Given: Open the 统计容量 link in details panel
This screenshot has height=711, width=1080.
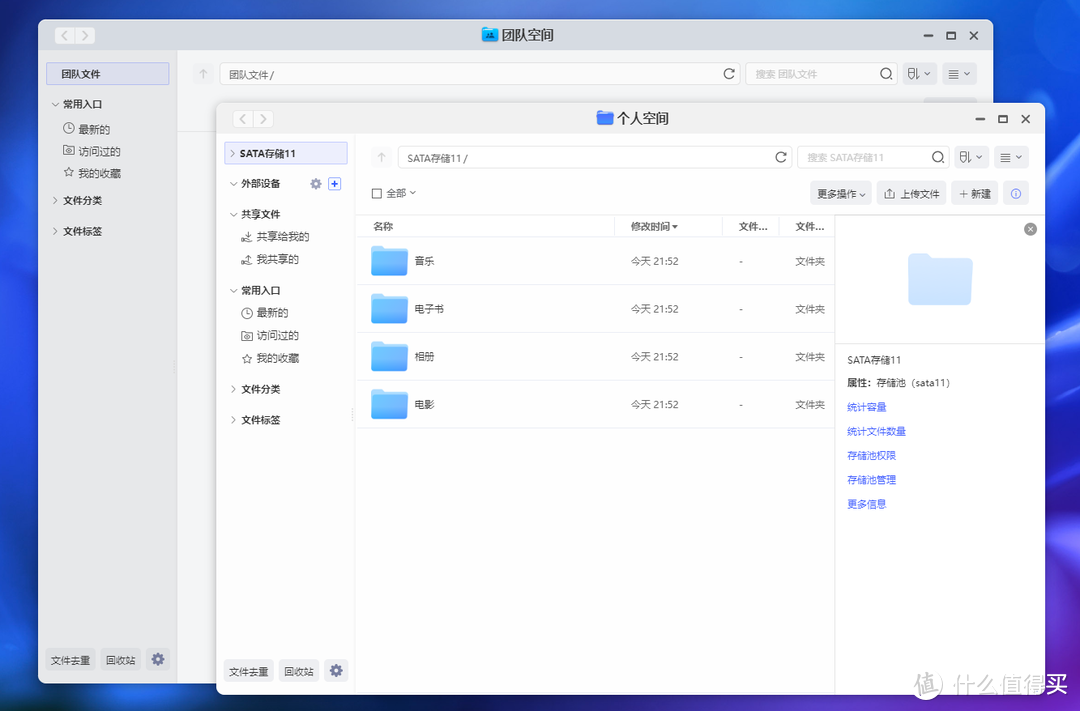Looking at the screenshot, I should point(866,407).
